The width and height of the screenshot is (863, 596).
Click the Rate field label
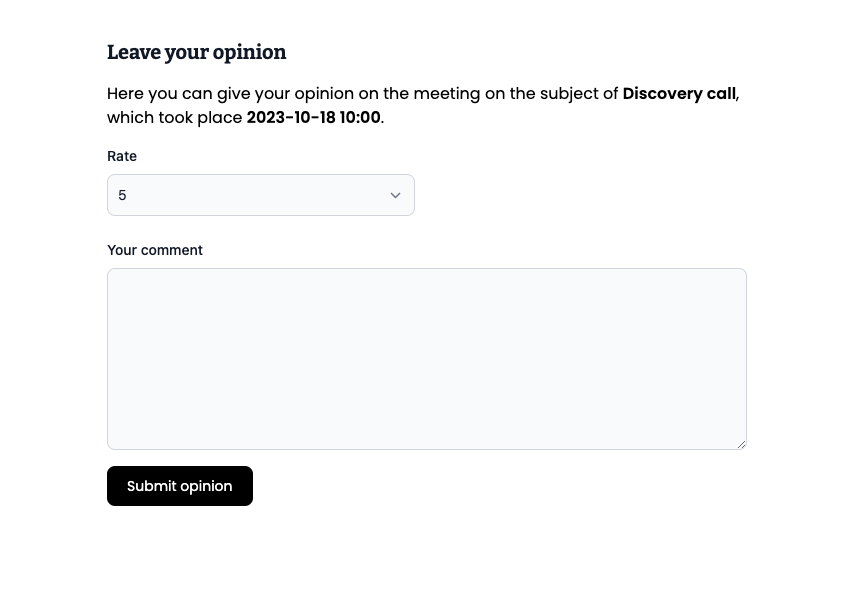[121, 156]
